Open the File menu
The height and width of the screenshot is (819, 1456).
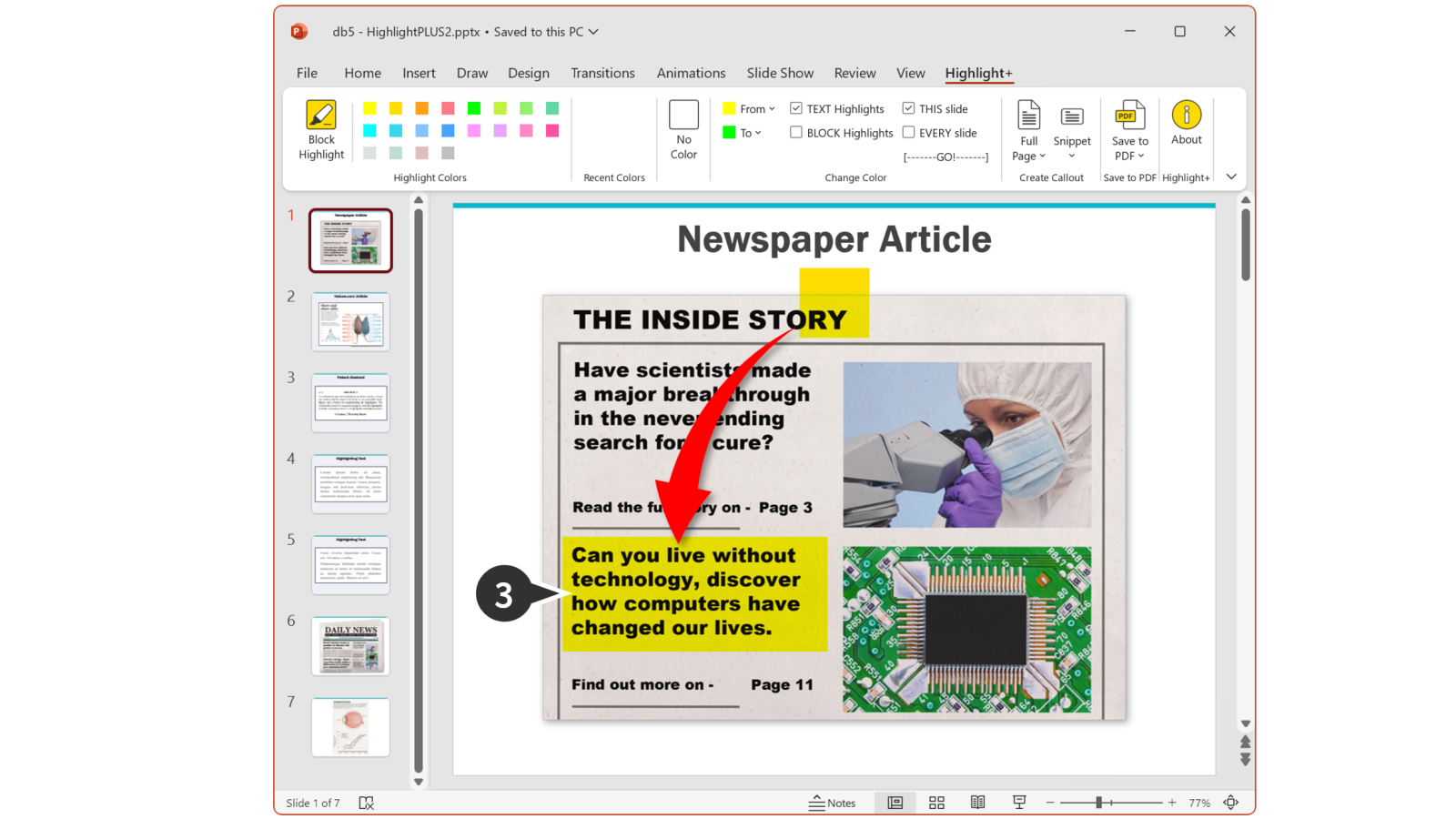[x=307, y=73]
